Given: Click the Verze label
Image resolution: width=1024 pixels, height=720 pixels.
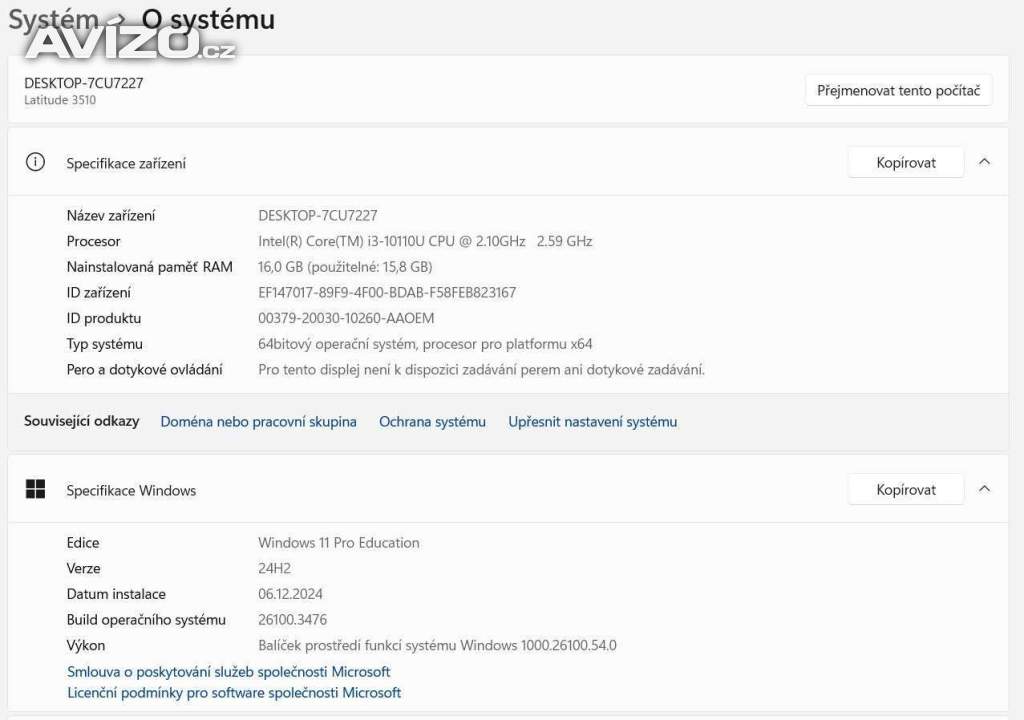Looking at the screenshot, I should 84,568.
